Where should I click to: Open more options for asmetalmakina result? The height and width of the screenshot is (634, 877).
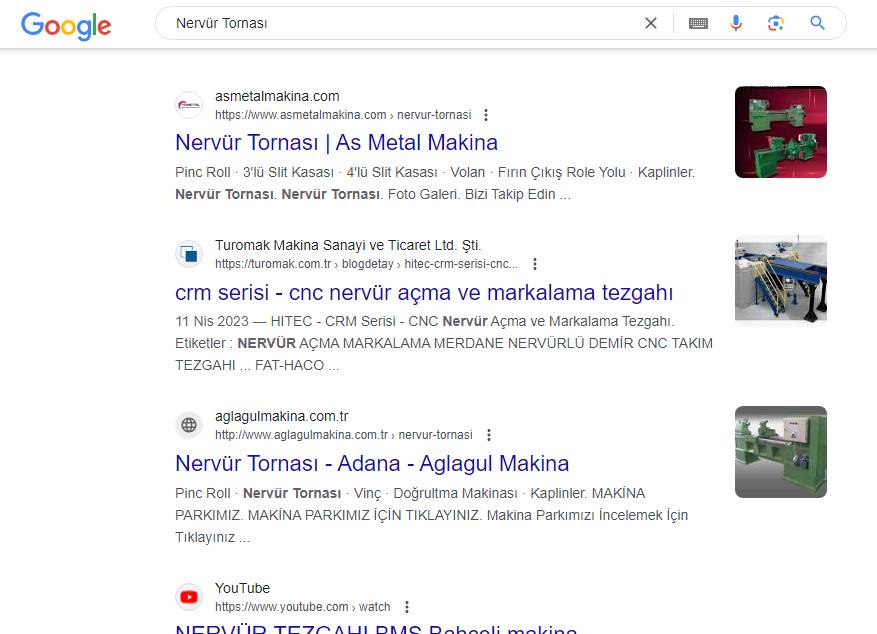tap(486, 115)
